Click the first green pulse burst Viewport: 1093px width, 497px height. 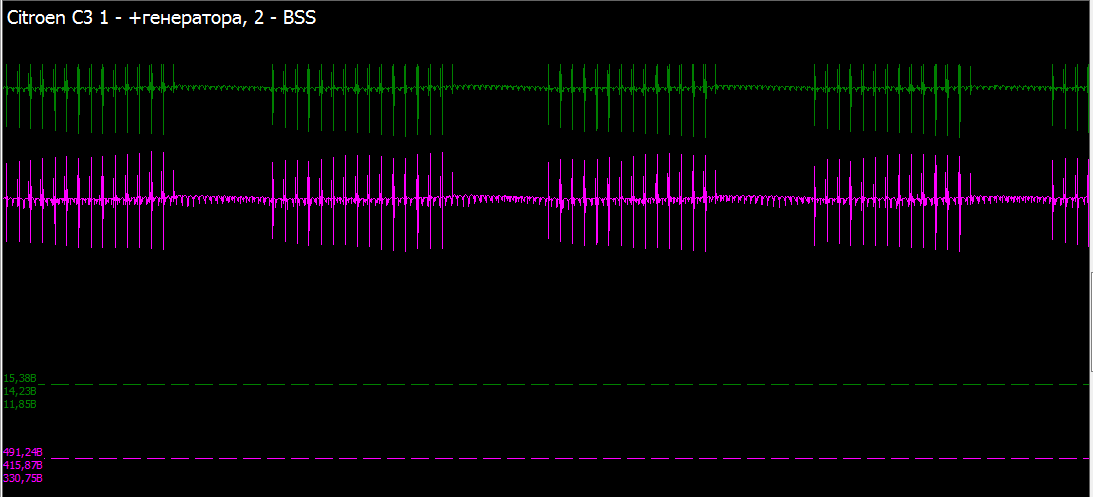(89, 95)
